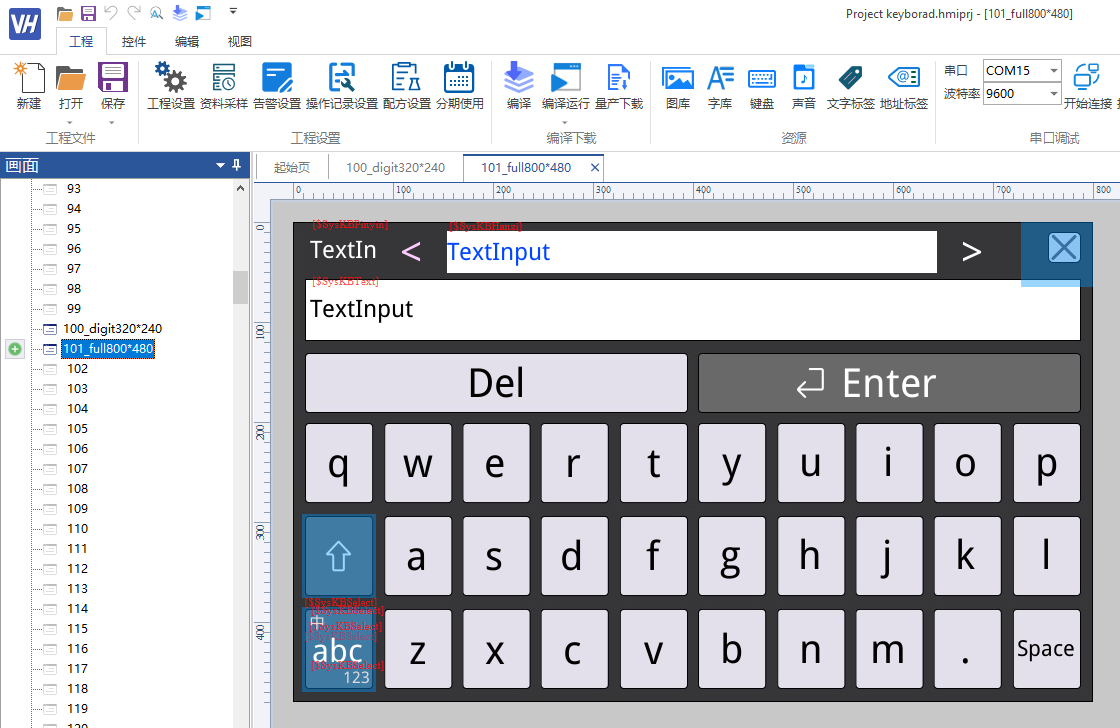Switch to the 控件 ribbon tab
Viewport: 1120px width, 728px height.
click(x=134, y=41)
